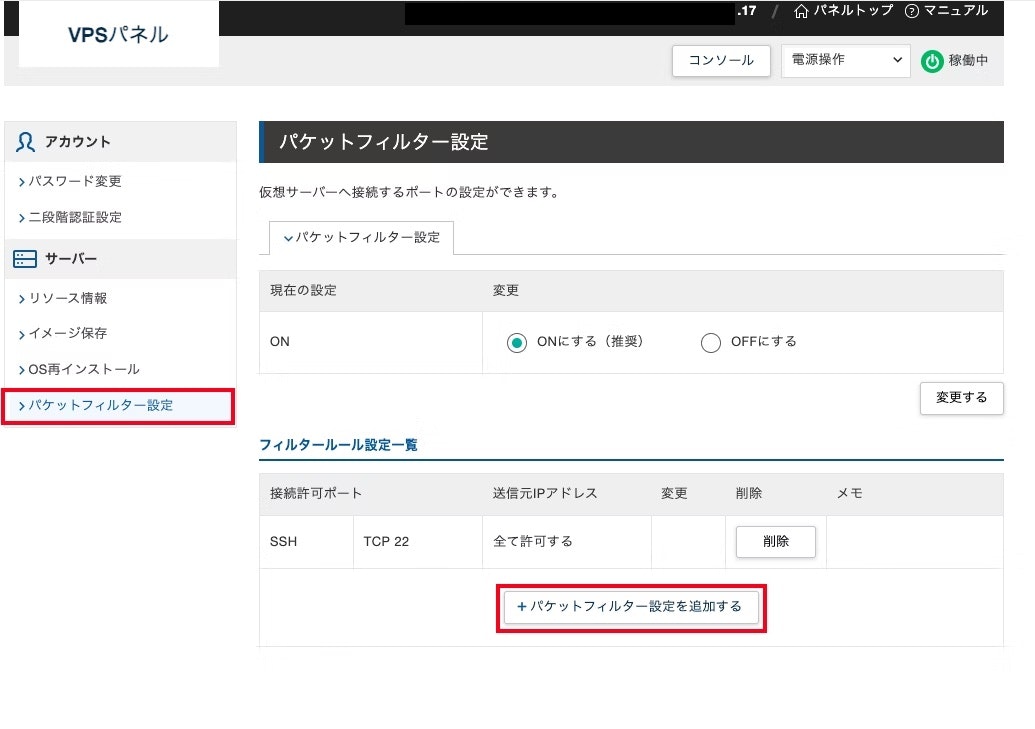1035x729 pixels.
Task: Click the plus icon on the add filter button
Action: pyautogui.click(x=520, y=607)
